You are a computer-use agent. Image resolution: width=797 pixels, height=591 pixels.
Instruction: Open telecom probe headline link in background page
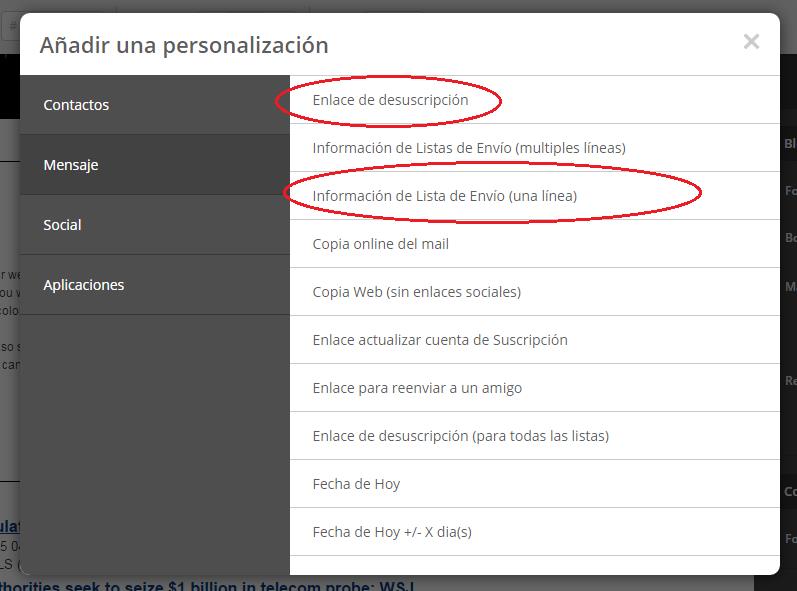pyautogui.click(x=207, y=585)
